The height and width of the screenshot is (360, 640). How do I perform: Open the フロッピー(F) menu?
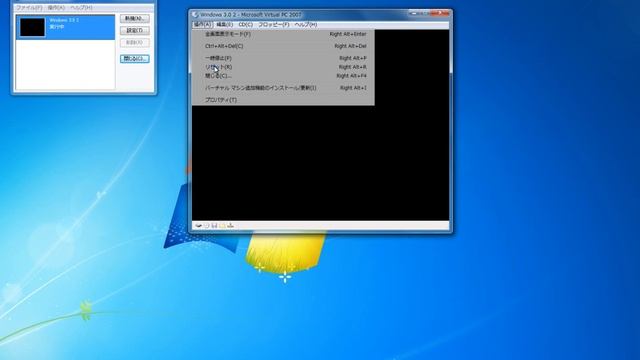[x=274, y=24]
